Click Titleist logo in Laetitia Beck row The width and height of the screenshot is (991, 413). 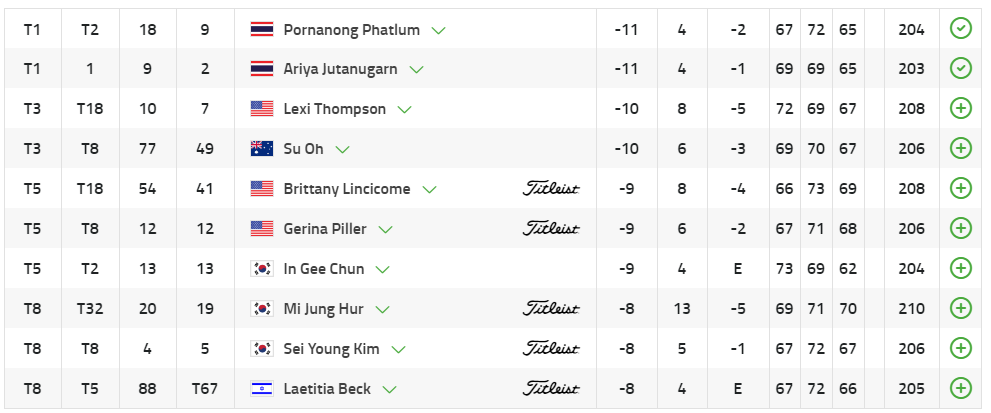(x=551, y=388)
